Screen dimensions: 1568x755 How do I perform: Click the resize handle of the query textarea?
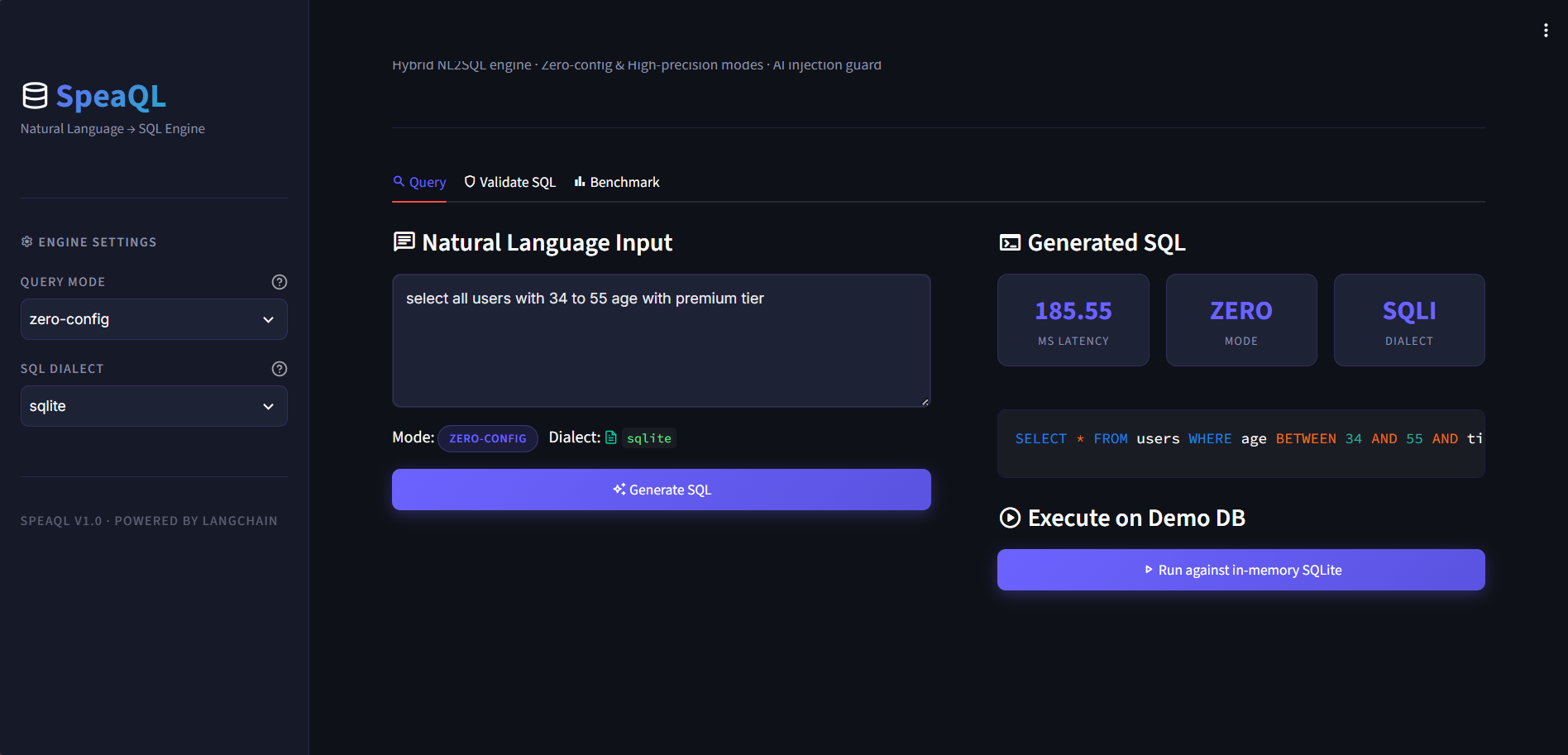pos(925,401)
